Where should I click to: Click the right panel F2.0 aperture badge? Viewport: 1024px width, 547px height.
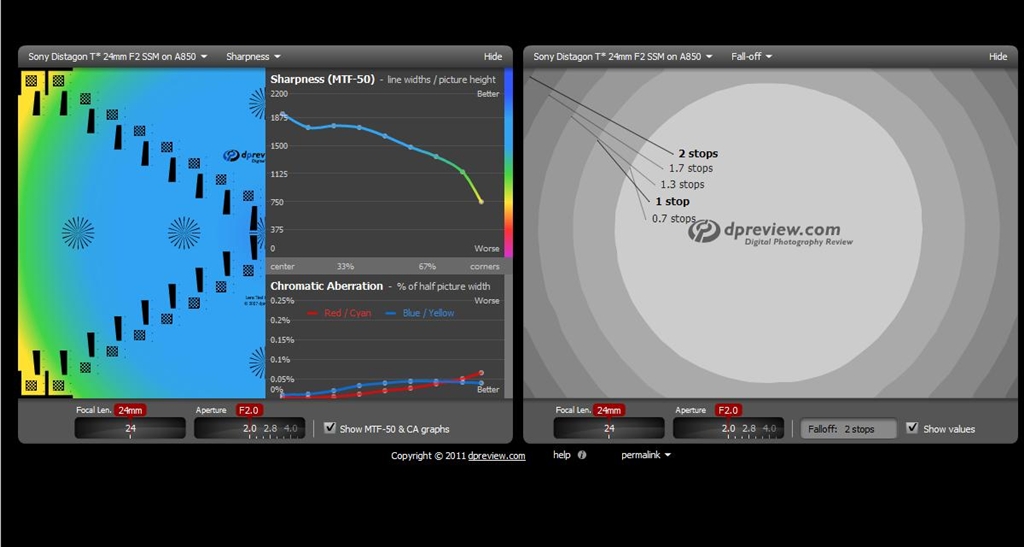pos(728,411)
